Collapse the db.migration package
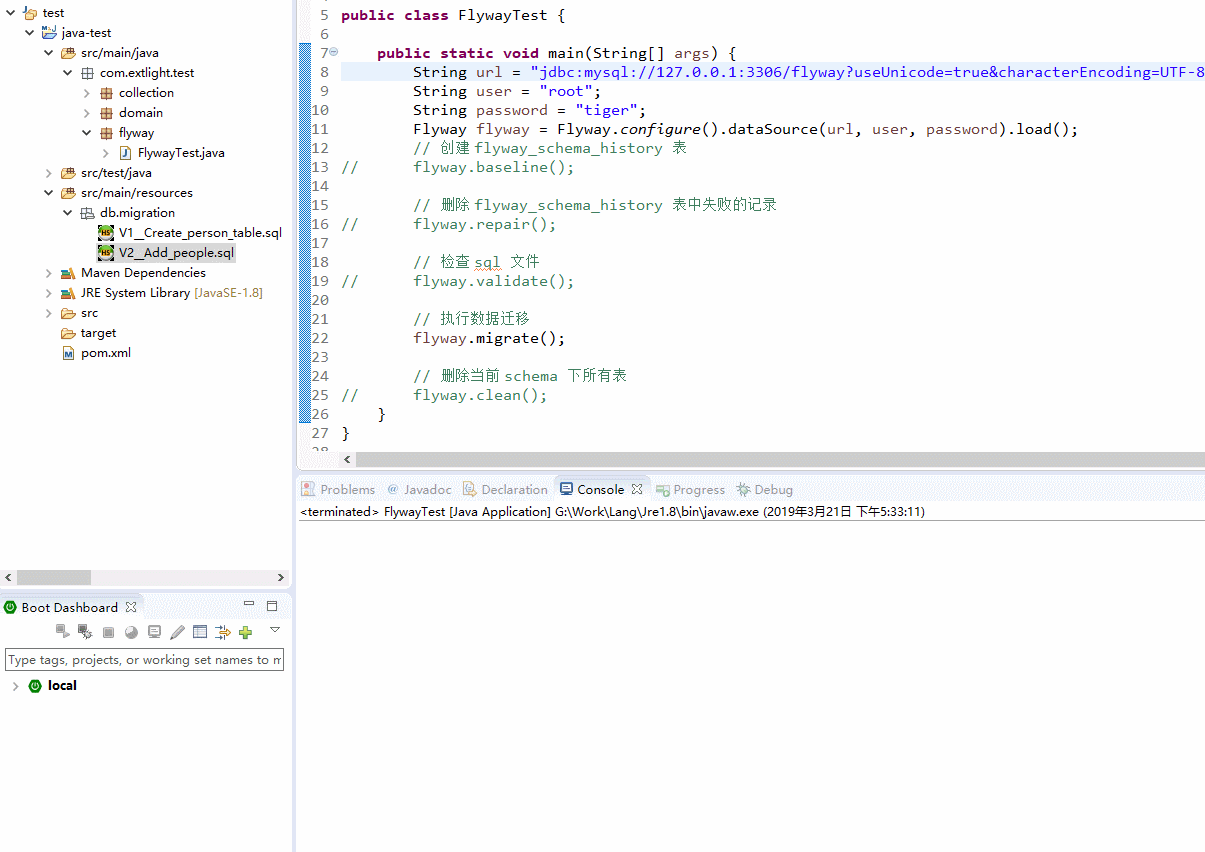Screen dimensions: 1205x852 point(68,212)
